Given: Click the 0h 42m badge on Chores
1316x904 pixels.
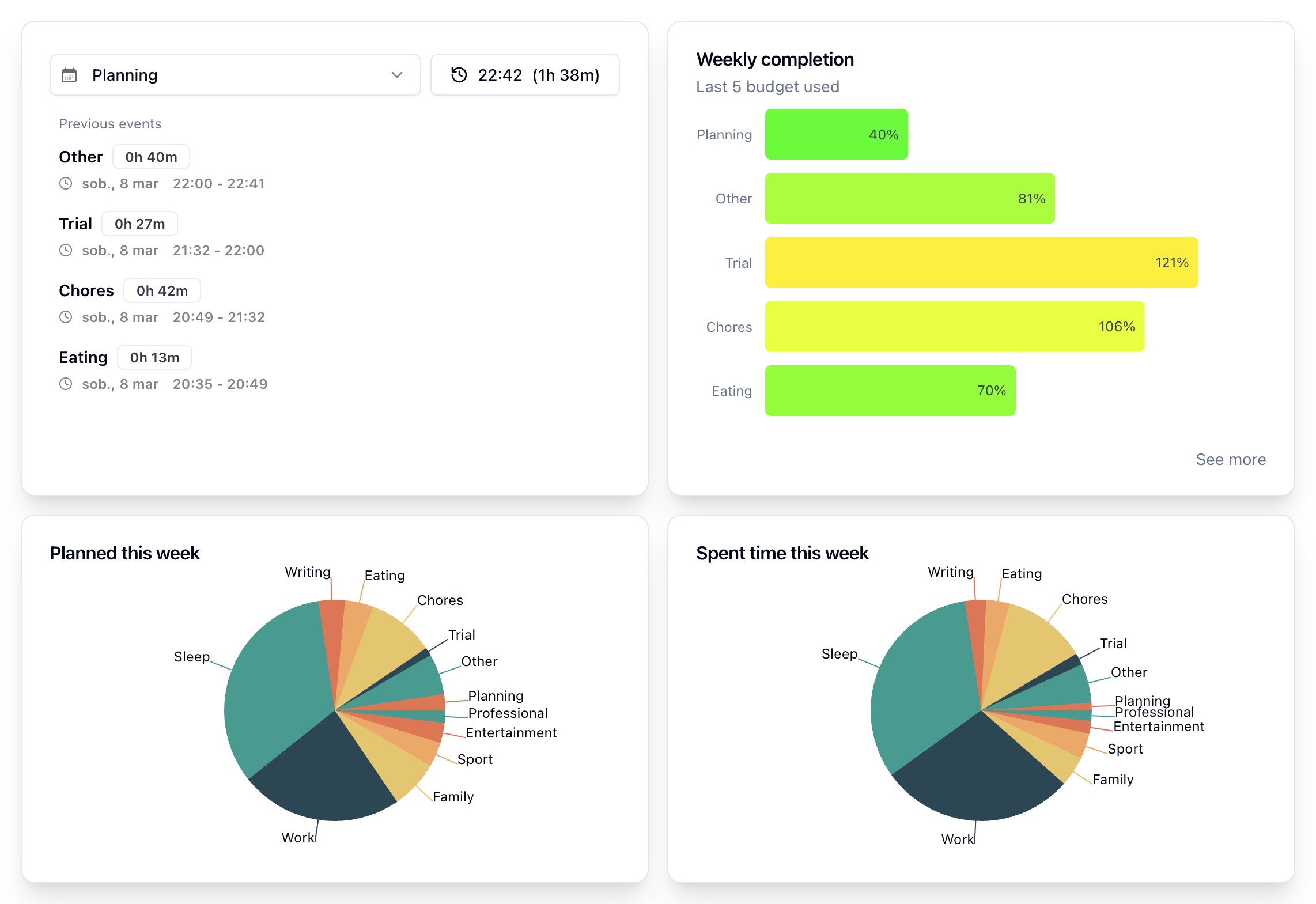Looking at the screenshot, I should (162, 290).
